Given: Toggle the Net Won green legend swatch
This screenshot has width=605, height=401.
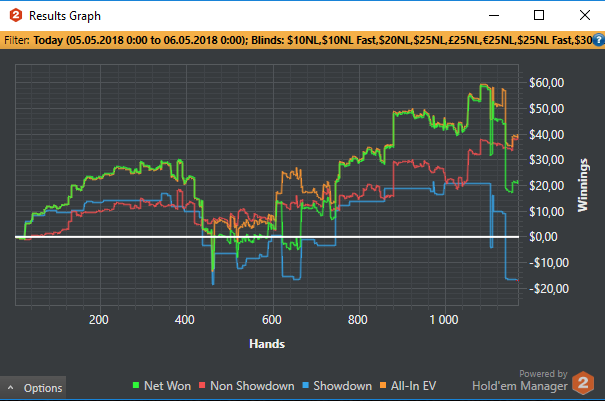Looking at the screenshot, I should (x=136, y=385).
